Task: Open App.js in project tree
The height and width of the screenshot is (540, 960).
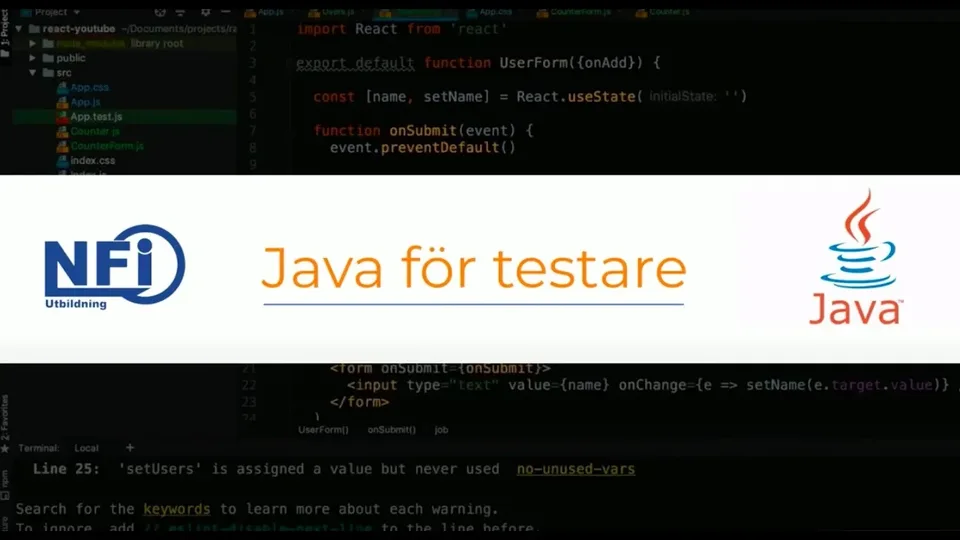Action: pos(85,102)
